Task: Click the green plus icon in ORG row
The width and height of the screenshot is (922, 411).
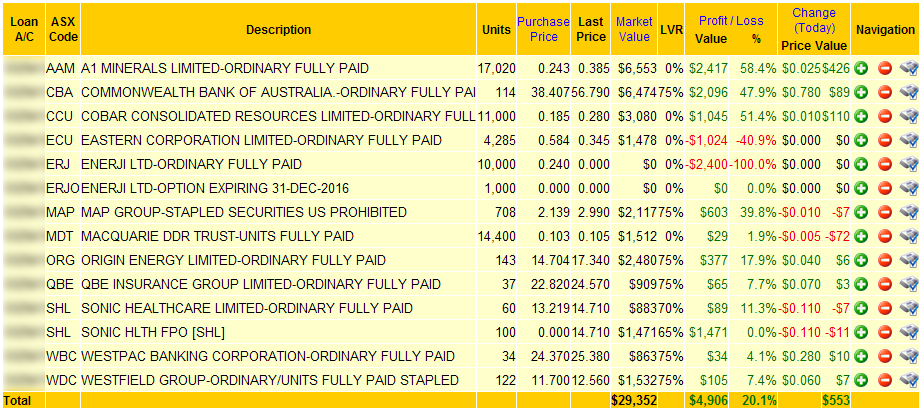Action: (x=862, y=260)
